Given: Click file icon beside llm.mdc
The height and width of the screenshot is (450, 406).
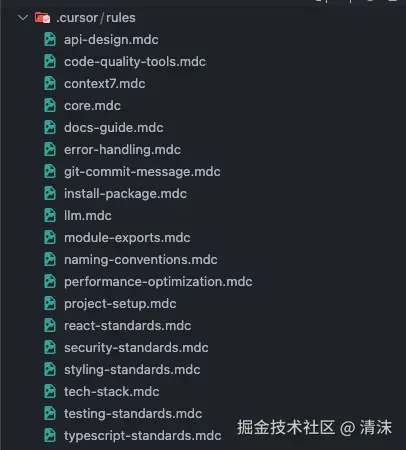Looking at the screenshot, I should 50,215.
